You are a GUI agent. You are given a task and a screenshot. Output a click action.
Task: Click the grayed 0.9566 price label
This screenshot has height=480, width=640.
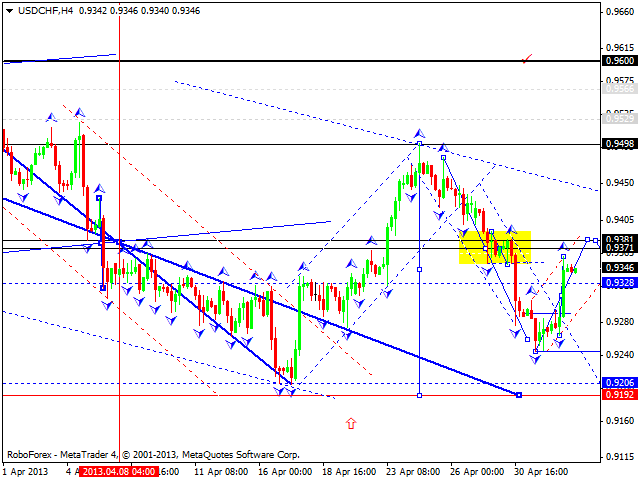[617, 88]
